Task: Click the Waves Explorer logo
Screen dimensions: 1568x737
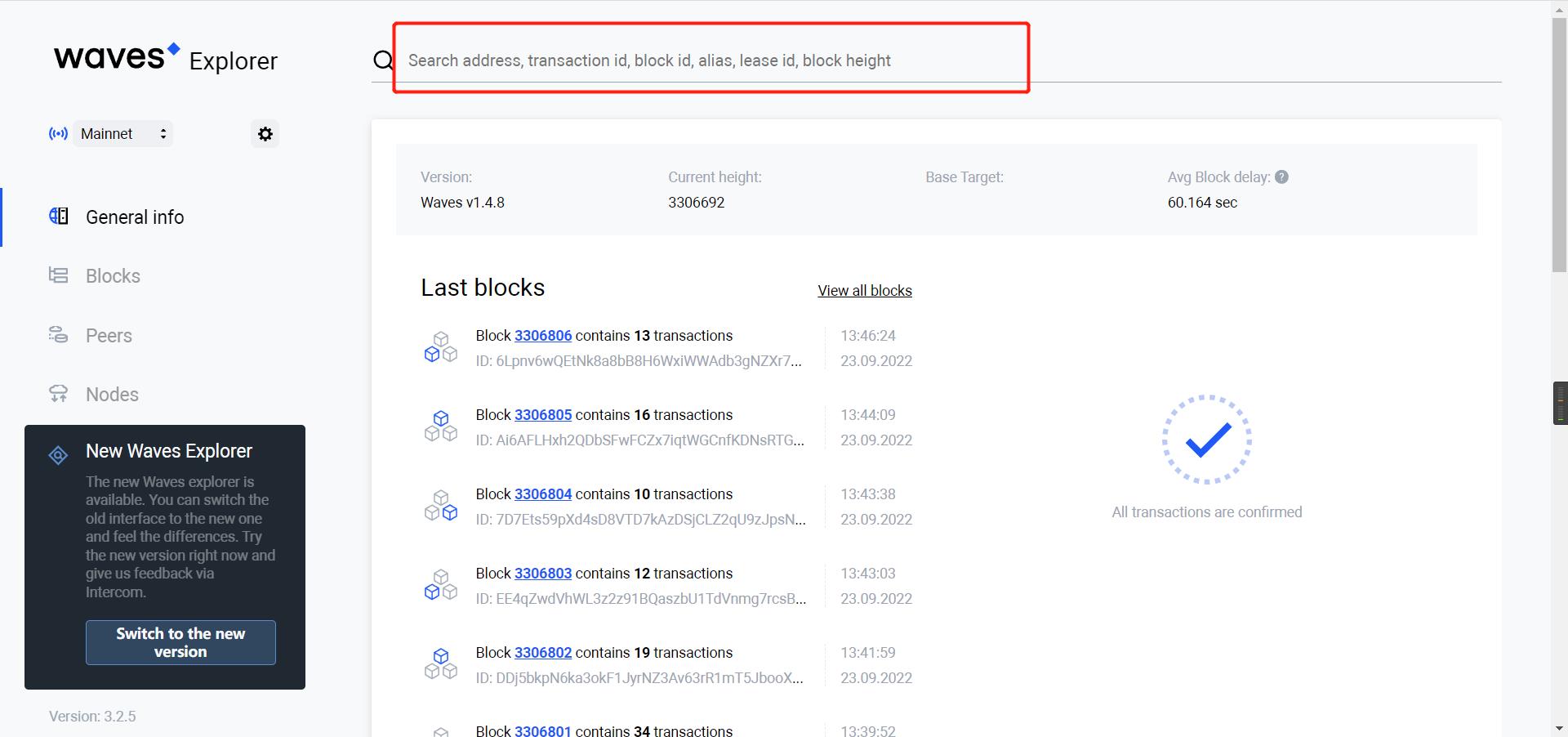Action: pyautogui.click(x=166, y=58)
